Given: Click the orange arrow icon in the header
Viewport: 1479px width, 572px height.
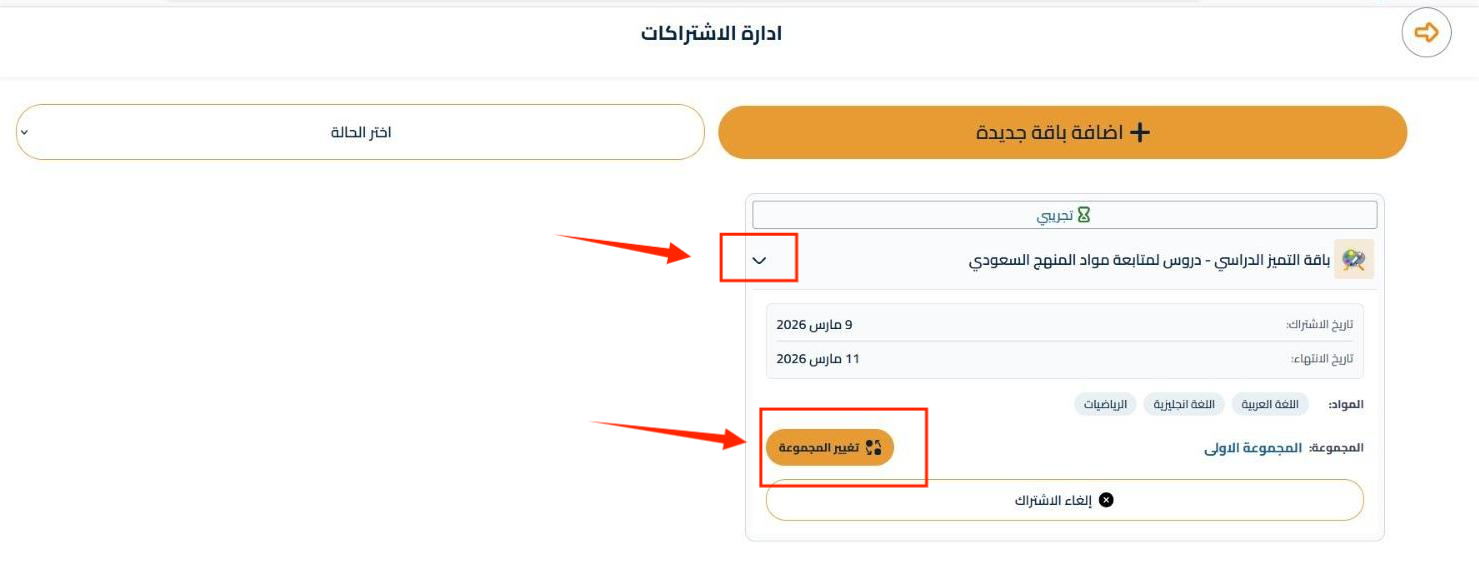Looking at the screenshot, I should 1427,33.
